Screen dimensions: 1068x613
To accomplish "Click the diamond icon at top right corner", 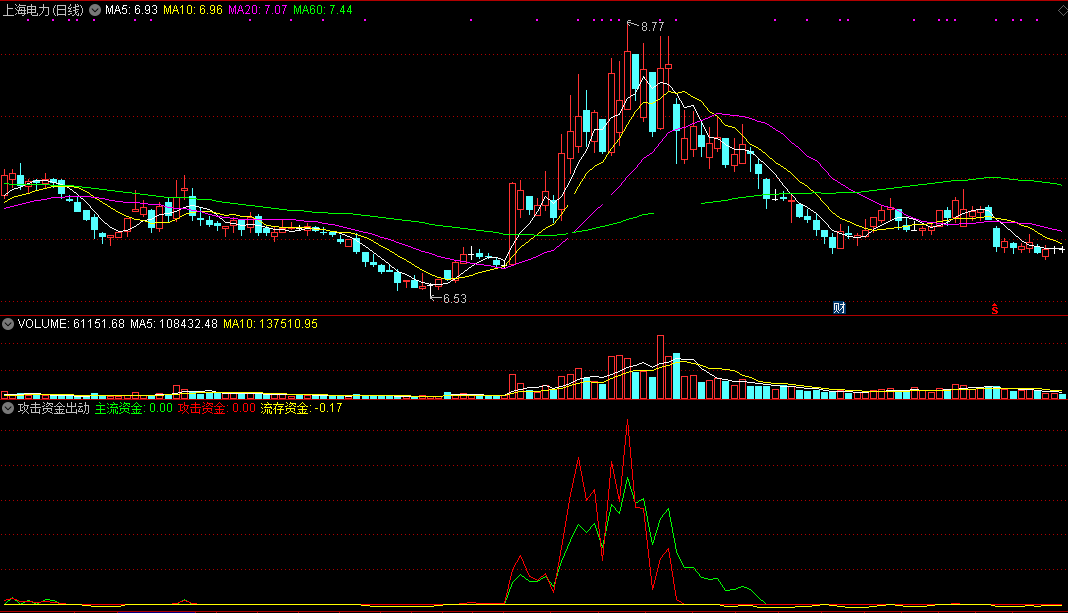I will click(1063, 10).
